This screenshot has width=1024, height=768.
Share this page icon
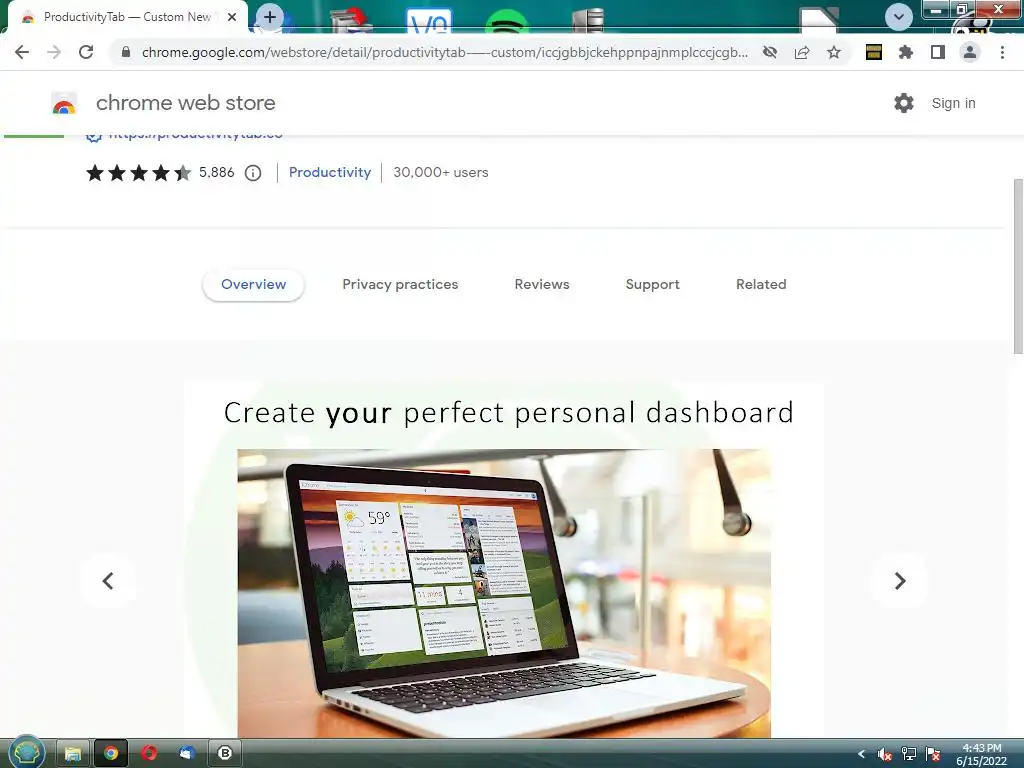click(x=802, y=52)
